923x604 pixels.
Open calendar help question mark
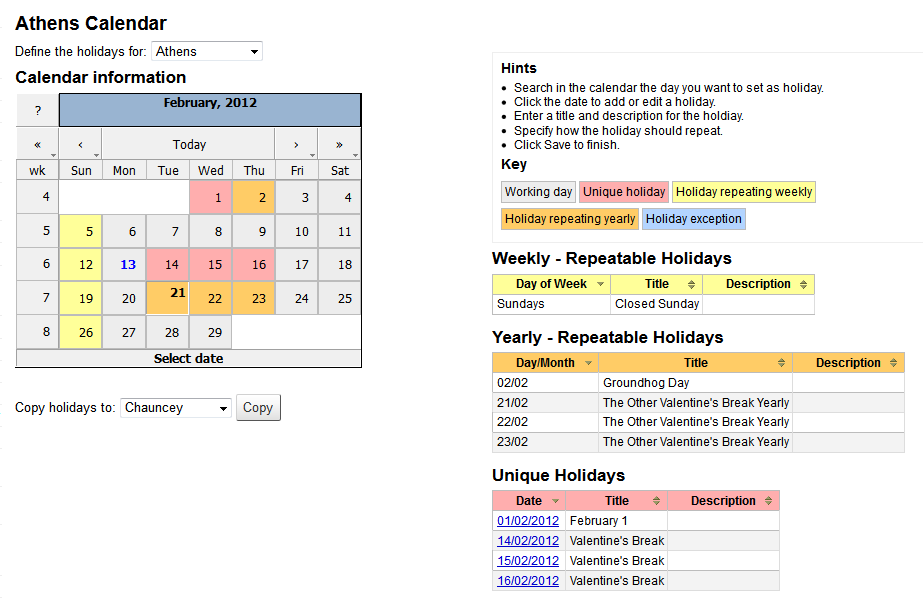click(37, 110)
